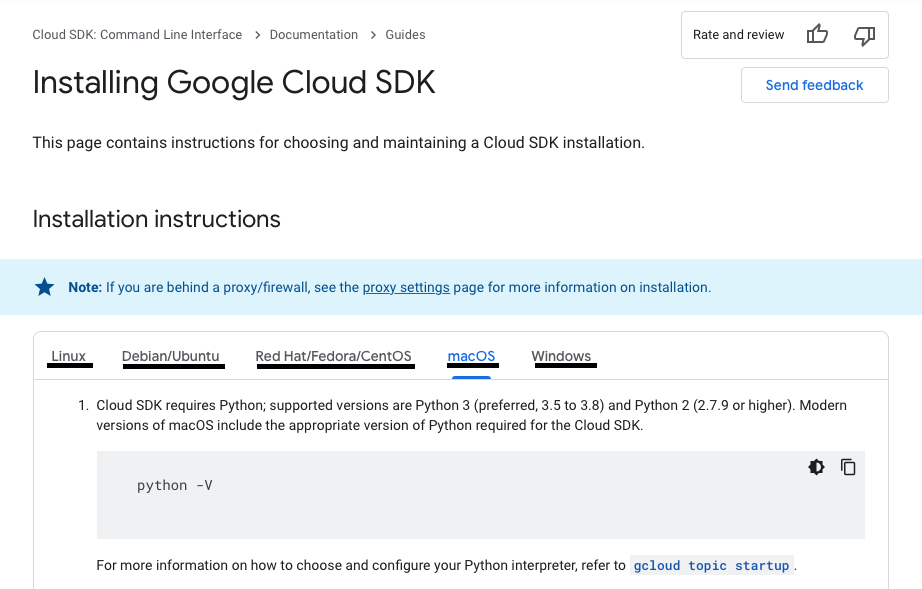Open Cloud SDK: Command Line Interface breadcrumb

point(137,35)
